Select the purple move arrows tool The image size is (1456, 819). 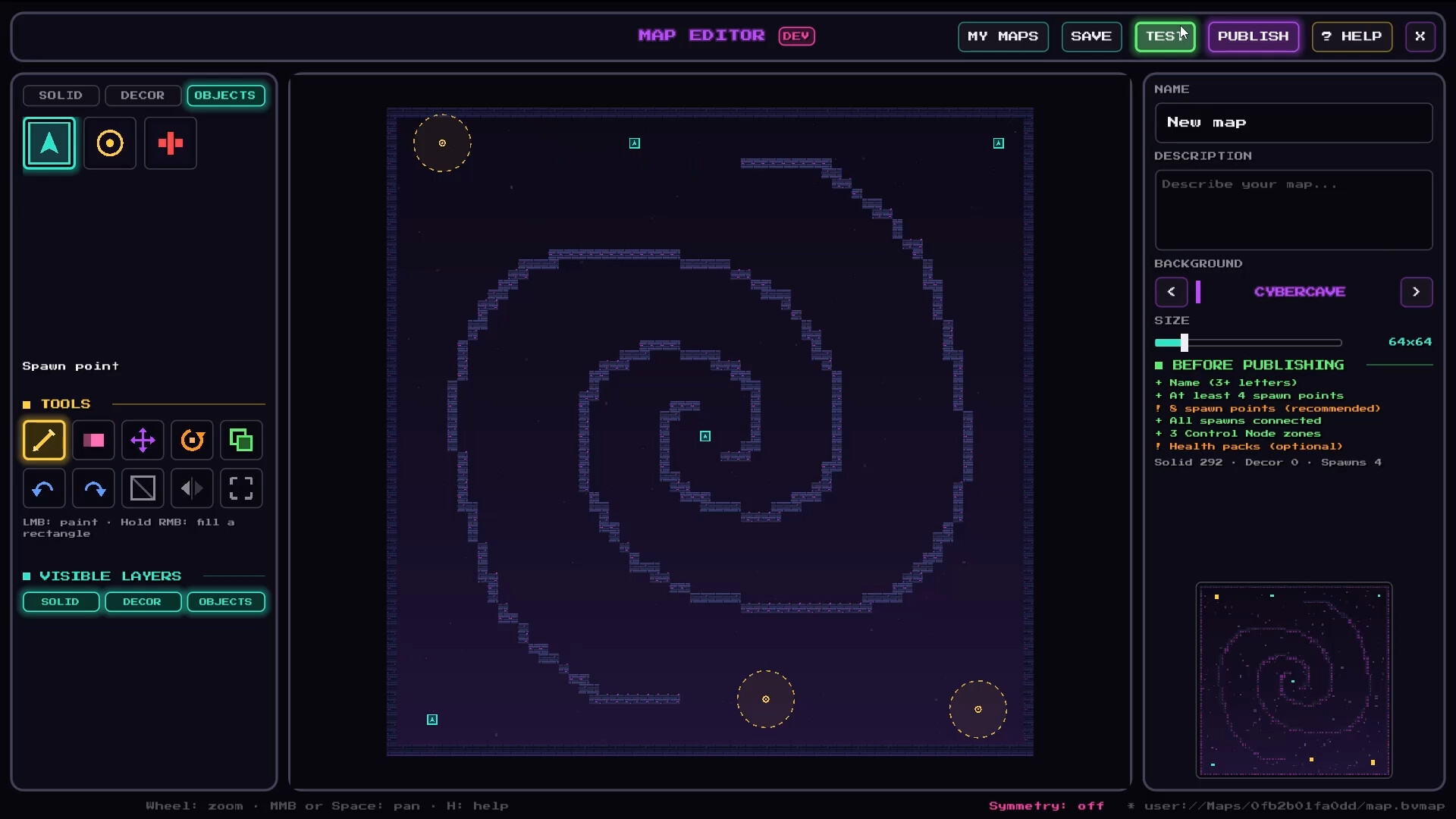pos(143,440)
